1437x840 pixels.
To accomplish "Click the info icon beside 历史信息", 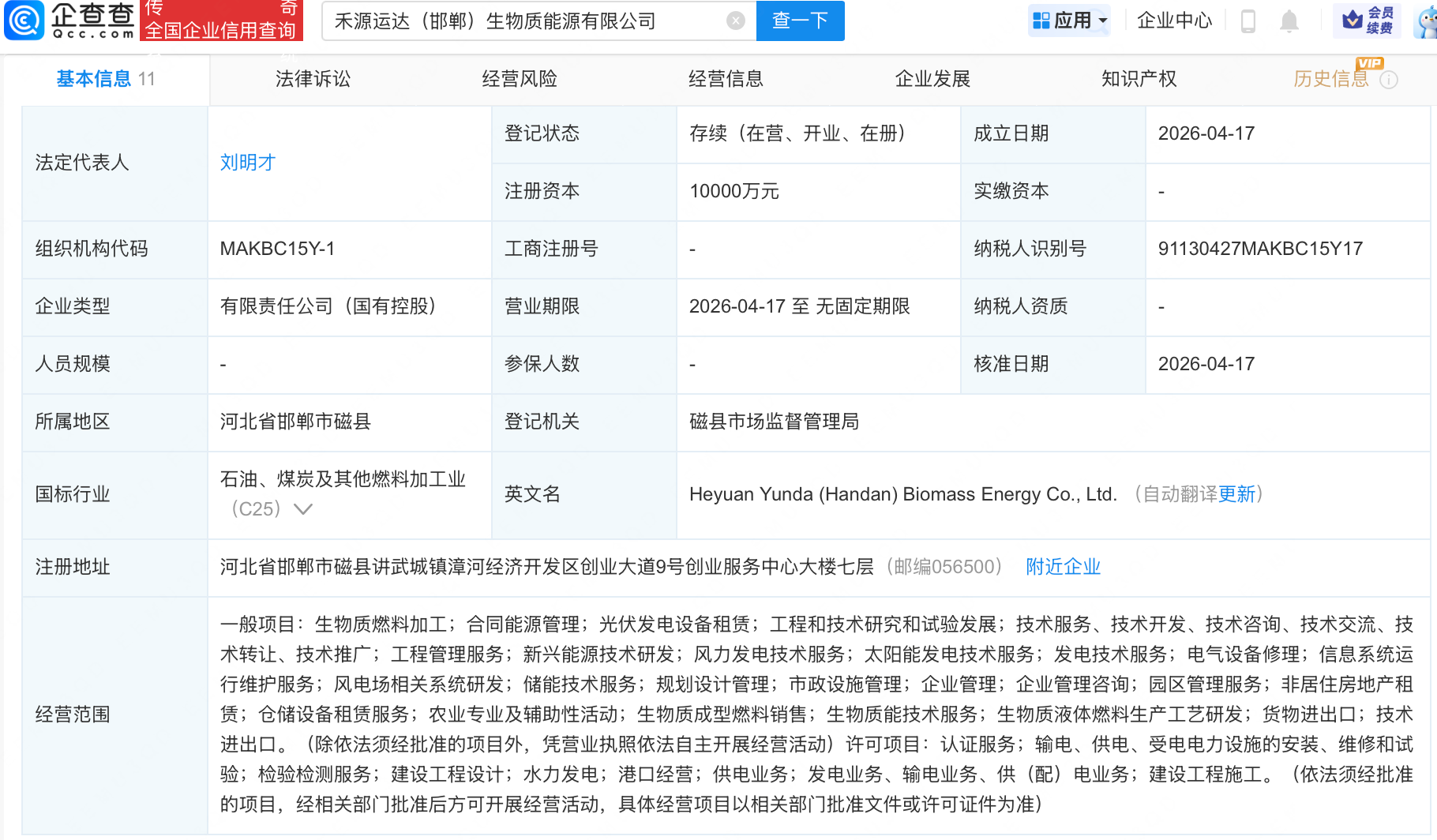I will [x=1389, y=80].
